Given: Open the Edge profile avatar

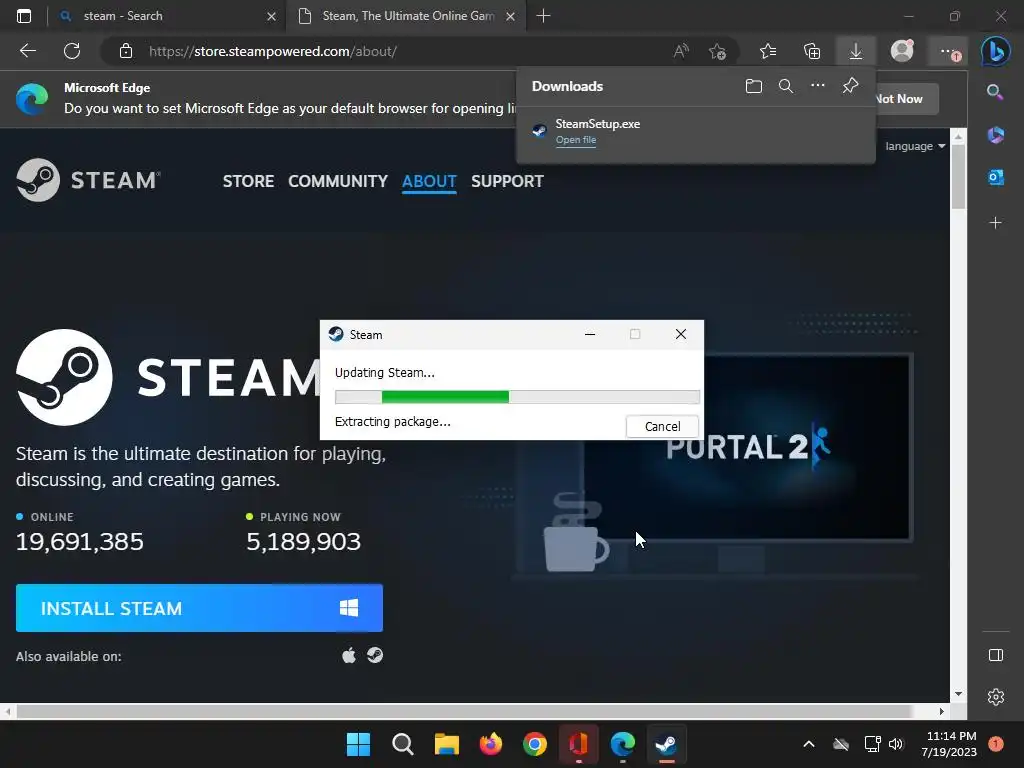Looking at the screenshot, I should tap(902, 51).
